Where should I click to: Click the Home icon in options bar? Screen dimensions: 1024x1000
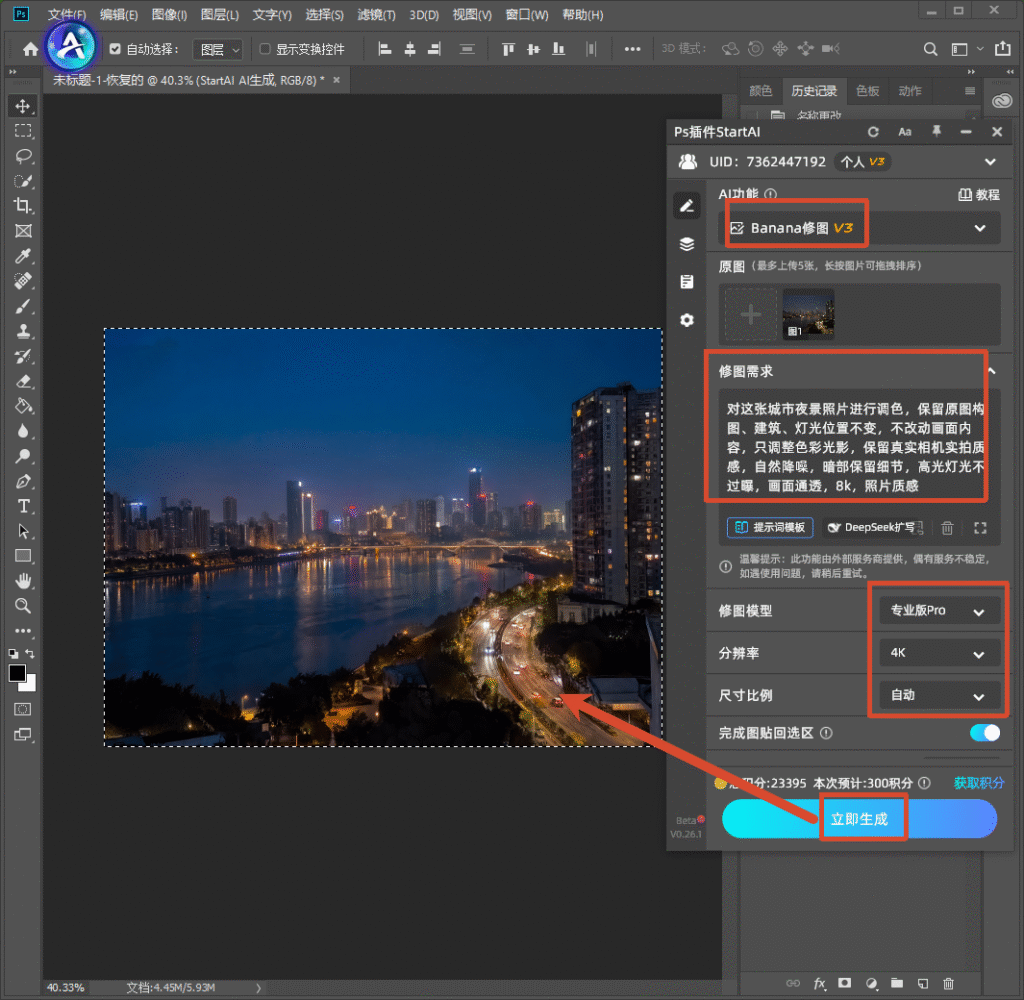coord(30,49)
